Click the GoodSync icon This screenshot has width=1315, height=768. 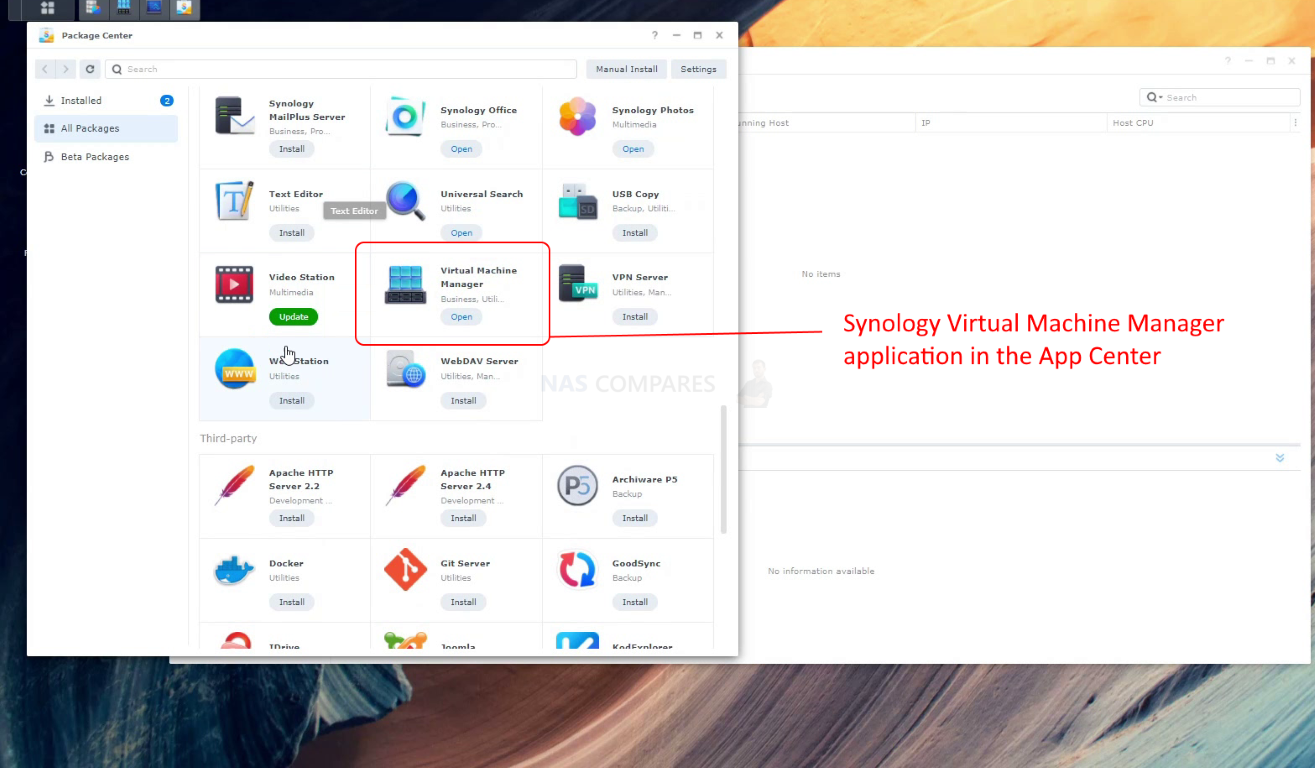click(x=578, y=570)
